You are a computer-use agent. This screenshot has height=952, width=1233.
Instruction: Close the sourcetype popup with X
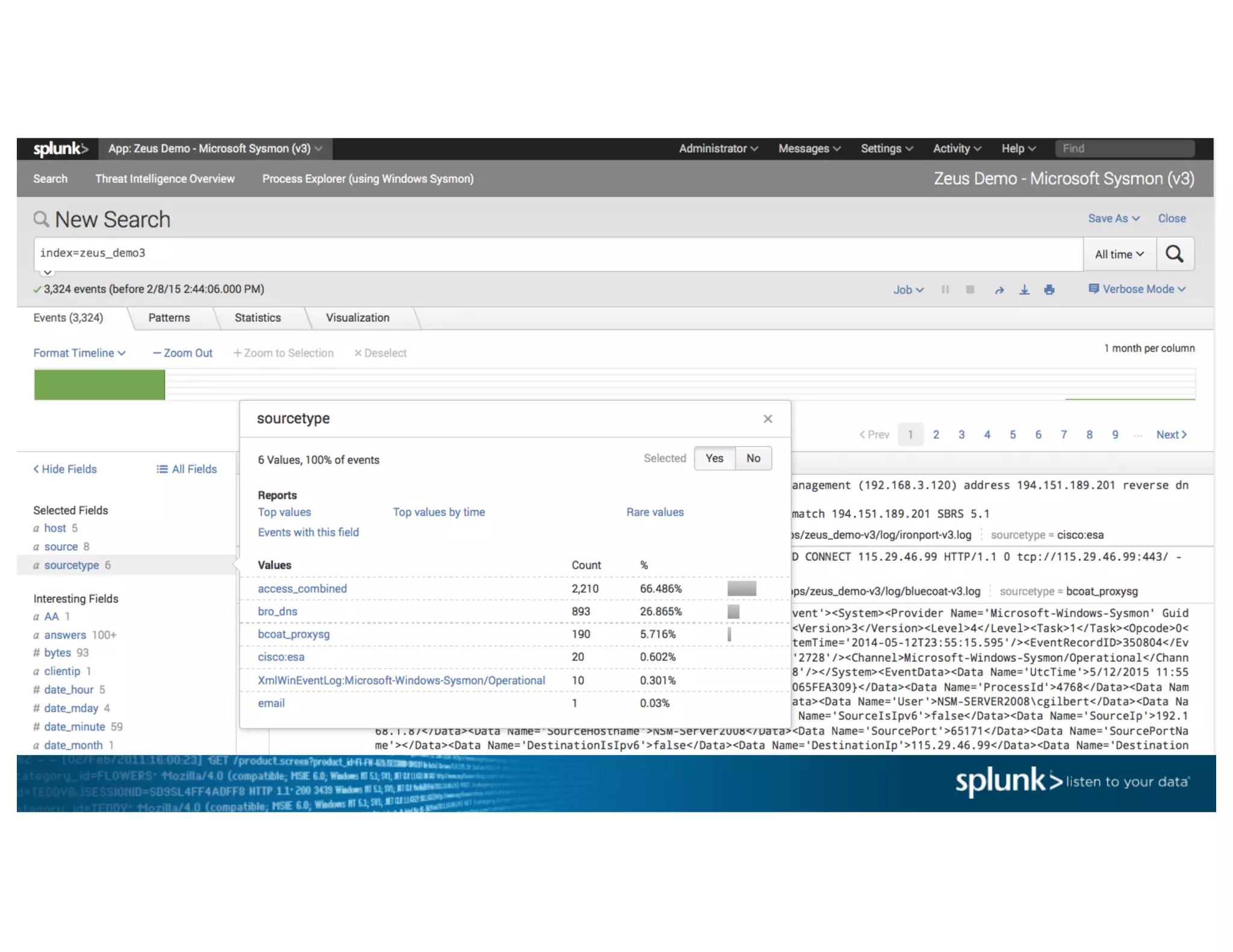coord(768,419)
